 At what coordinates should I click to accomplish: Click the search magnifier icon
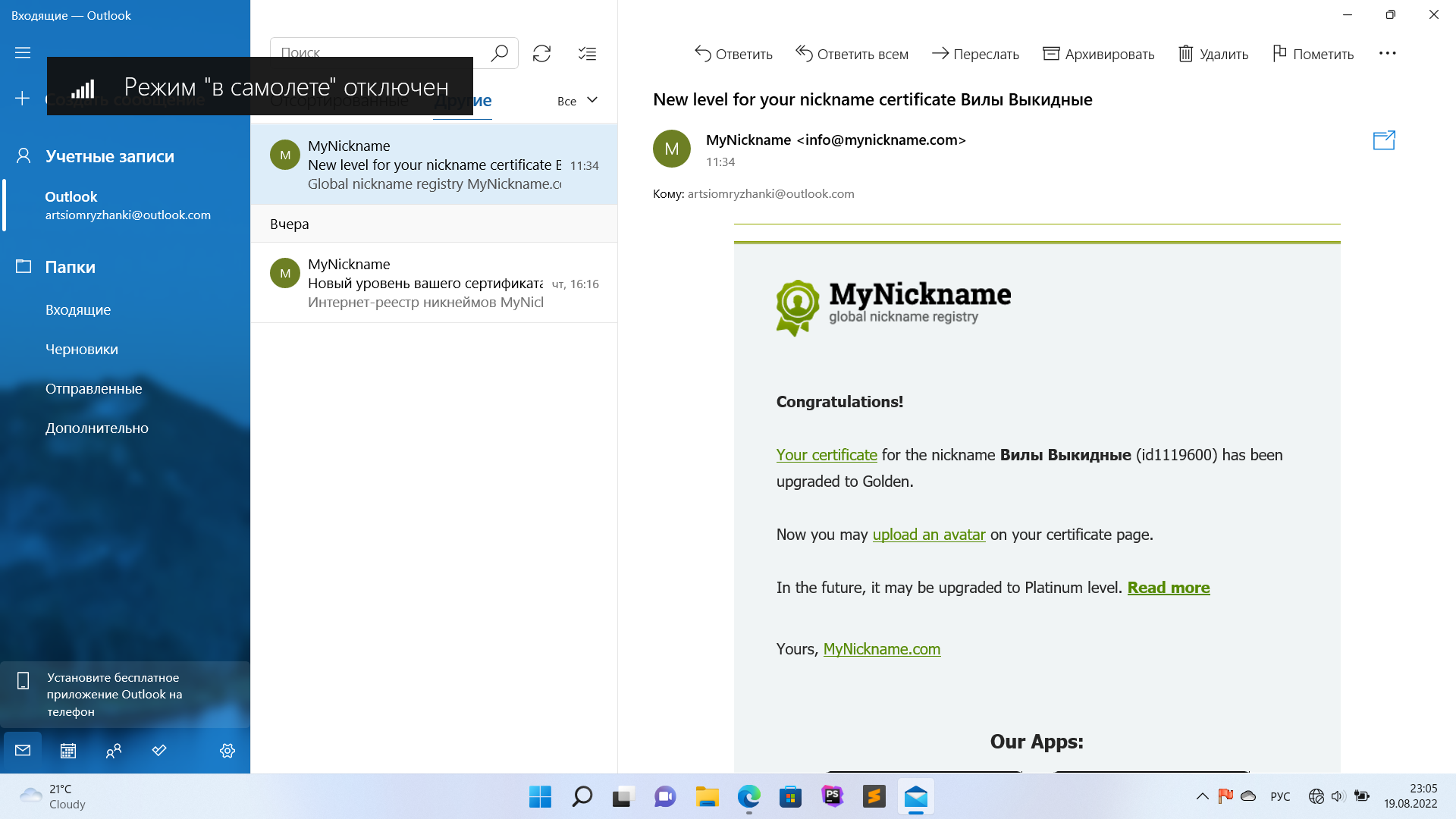click(x=499, y=53)
